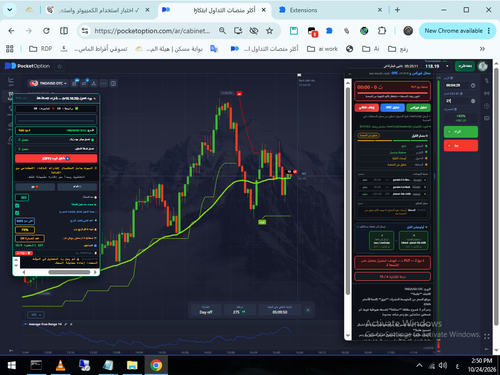The width and height of the screenshot is (500, 375).
Task: Click the green deposit button at top right
Action: pyautogui.click(x=465, y=66)
